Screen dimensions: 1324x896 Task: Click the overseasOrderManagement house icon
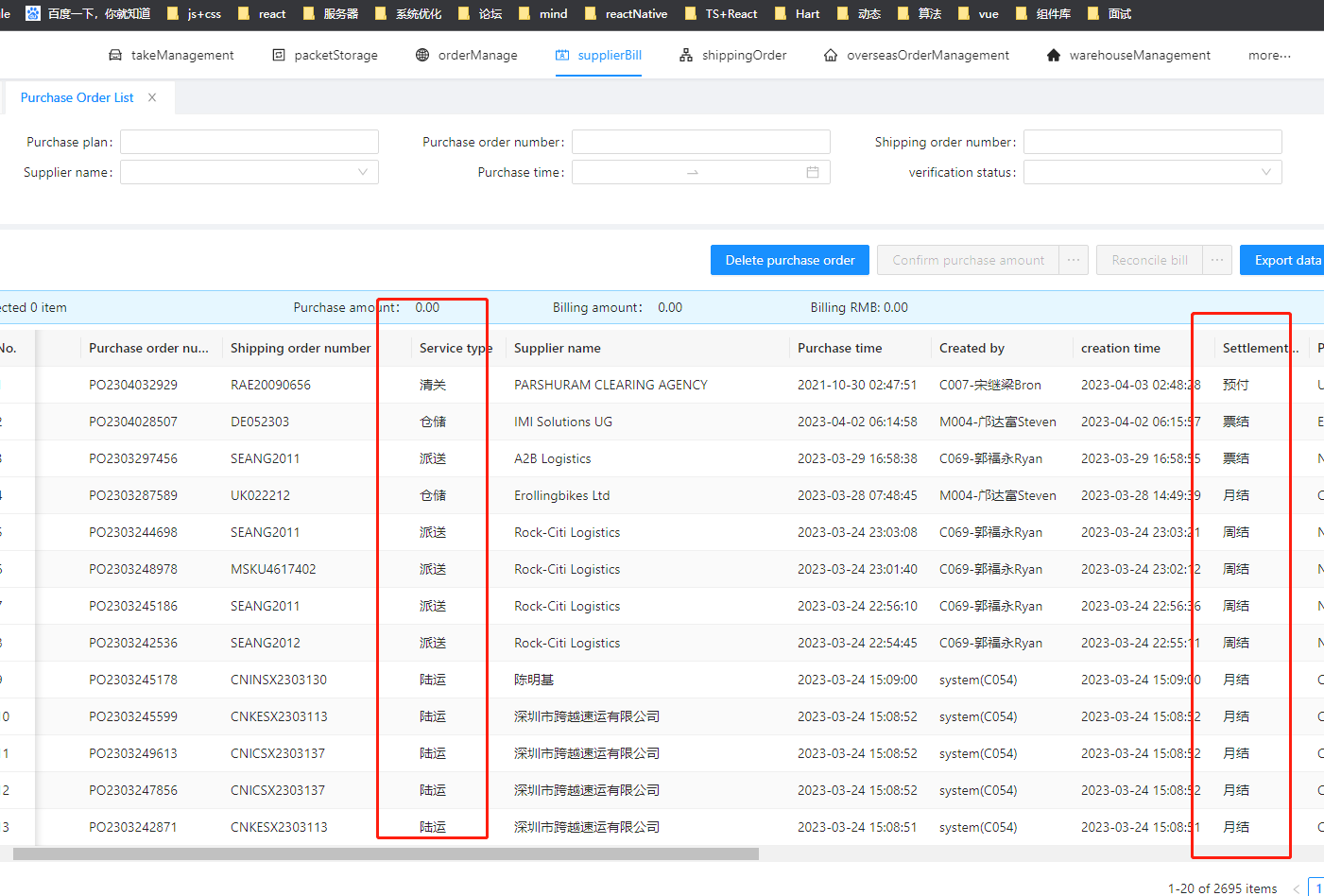point(831,56)
